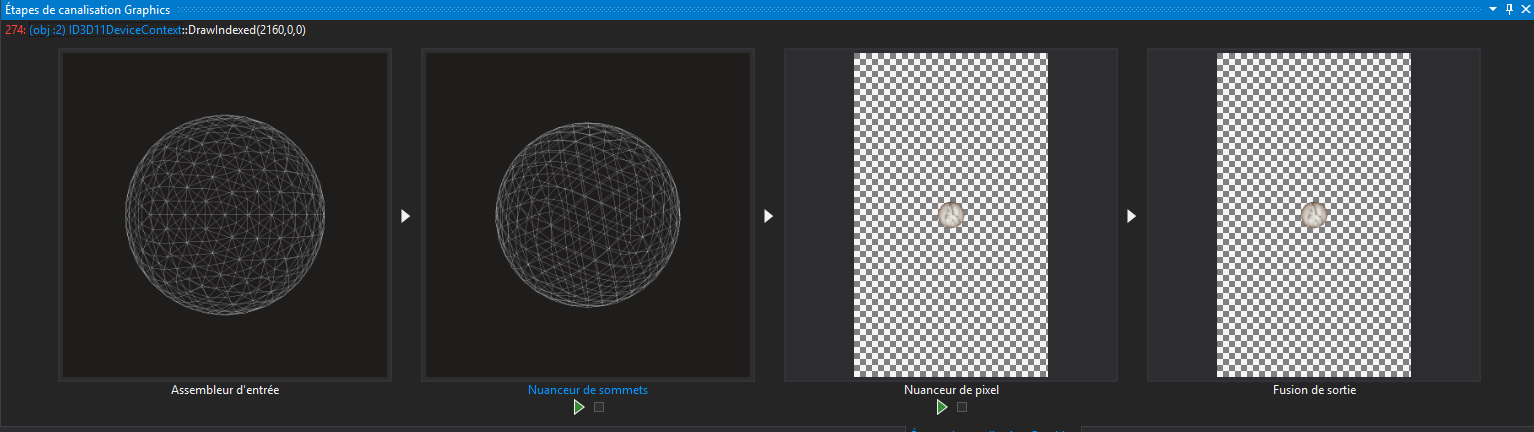Start debugging the Nuanceur de sommets shader
1534x432 pixels.
(x=578, y=407)
